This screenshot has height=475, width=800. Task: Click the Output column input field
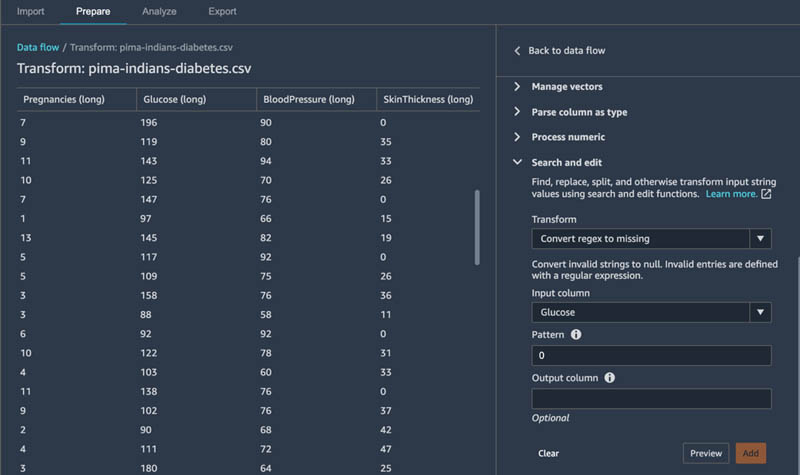(x=652, y=398)
